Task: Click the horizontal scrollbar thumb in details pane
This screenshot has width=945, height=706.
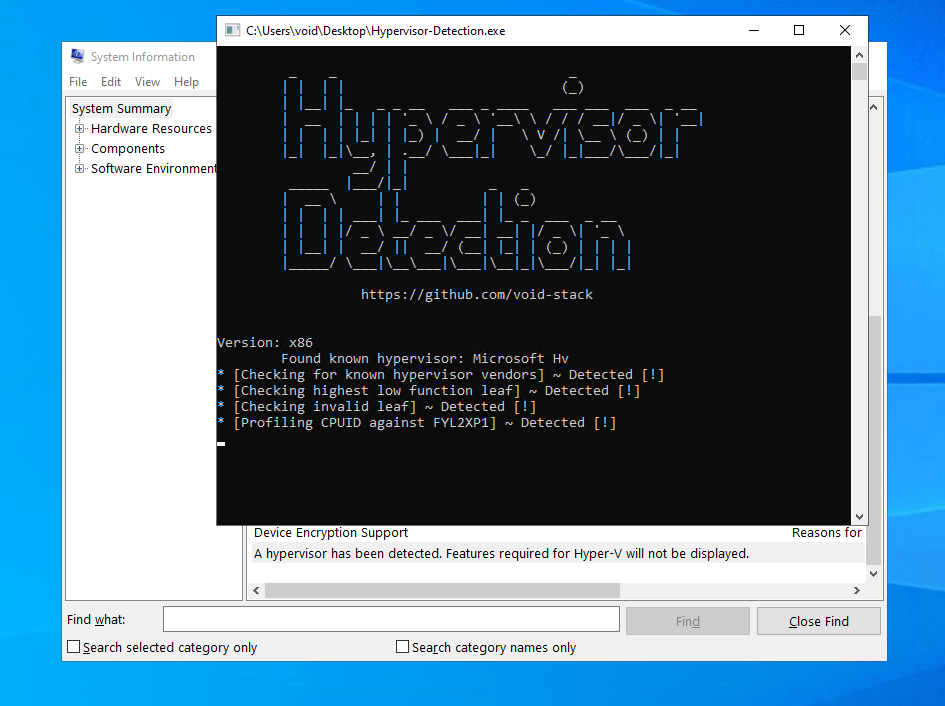Action: click(442, 591)
